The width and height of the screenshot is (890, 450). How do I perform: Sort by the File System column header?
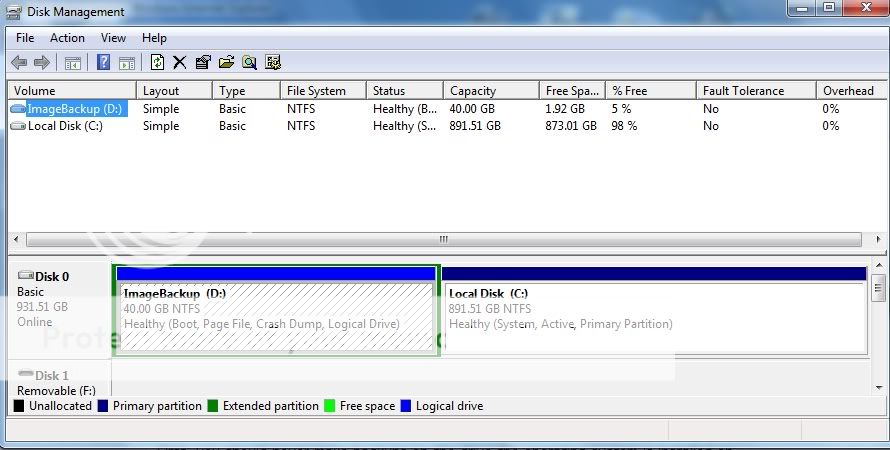[x=316, y=91]
